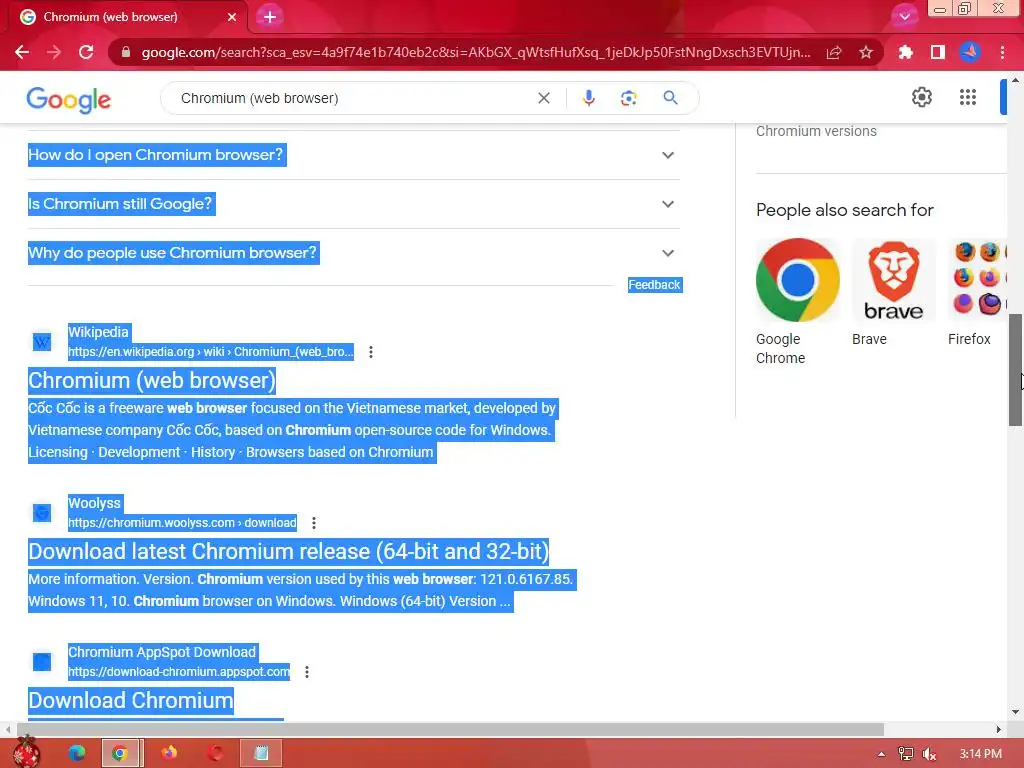This screenshot has height=768, width=1024.
Task: Bookmark this page with star icon
Action: (866, 52)
